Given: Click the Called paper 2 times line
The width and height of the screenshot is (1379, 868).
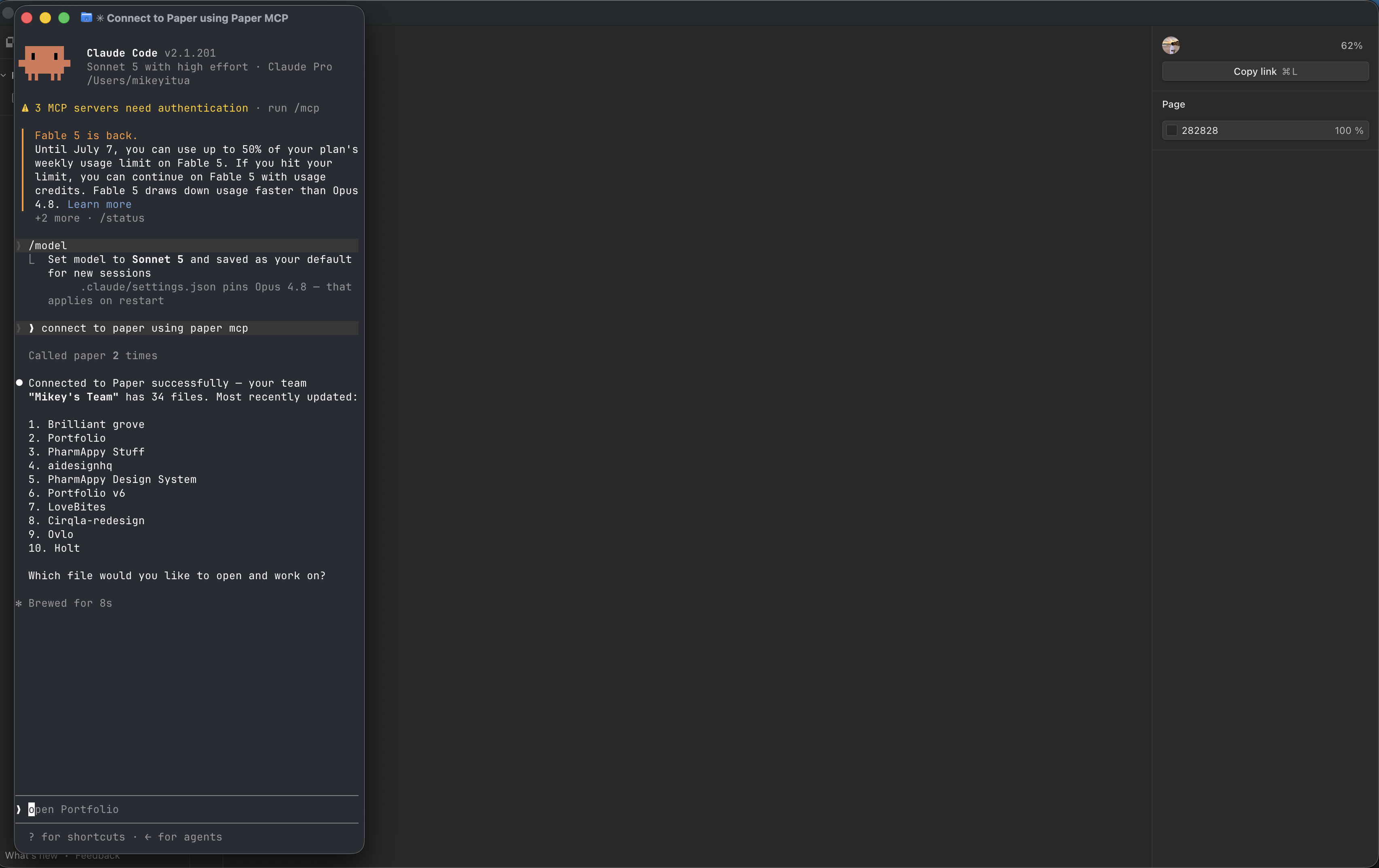Looking at the screenshot, I should [93, 356].
